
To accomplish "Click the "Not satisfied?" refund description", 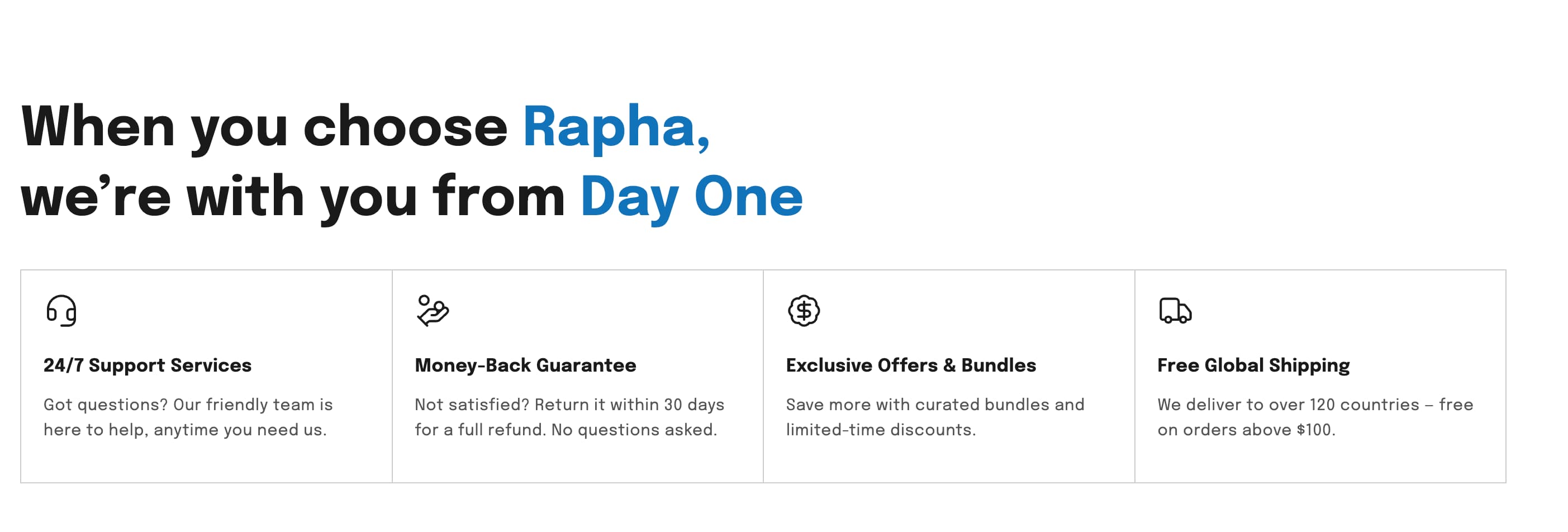I will pyautogui.click(x=569, y=405).
